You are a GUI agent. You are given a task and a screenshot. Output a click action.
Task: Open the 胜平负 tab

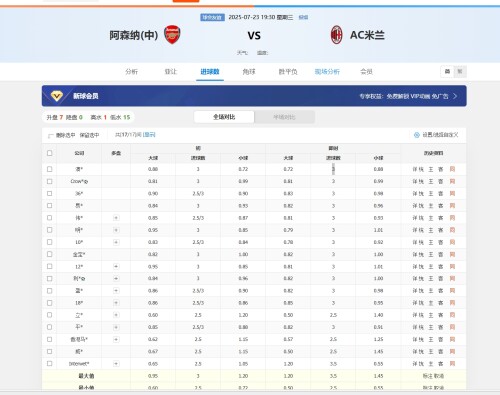(x=288, y=71)
